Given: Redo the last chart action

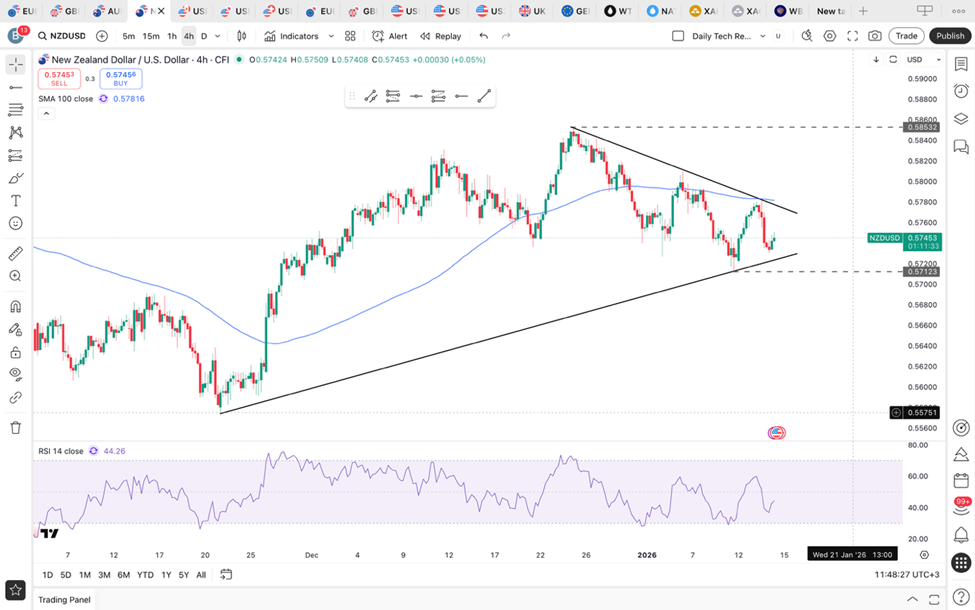Looking at the screenshot, I should point(506,36).
